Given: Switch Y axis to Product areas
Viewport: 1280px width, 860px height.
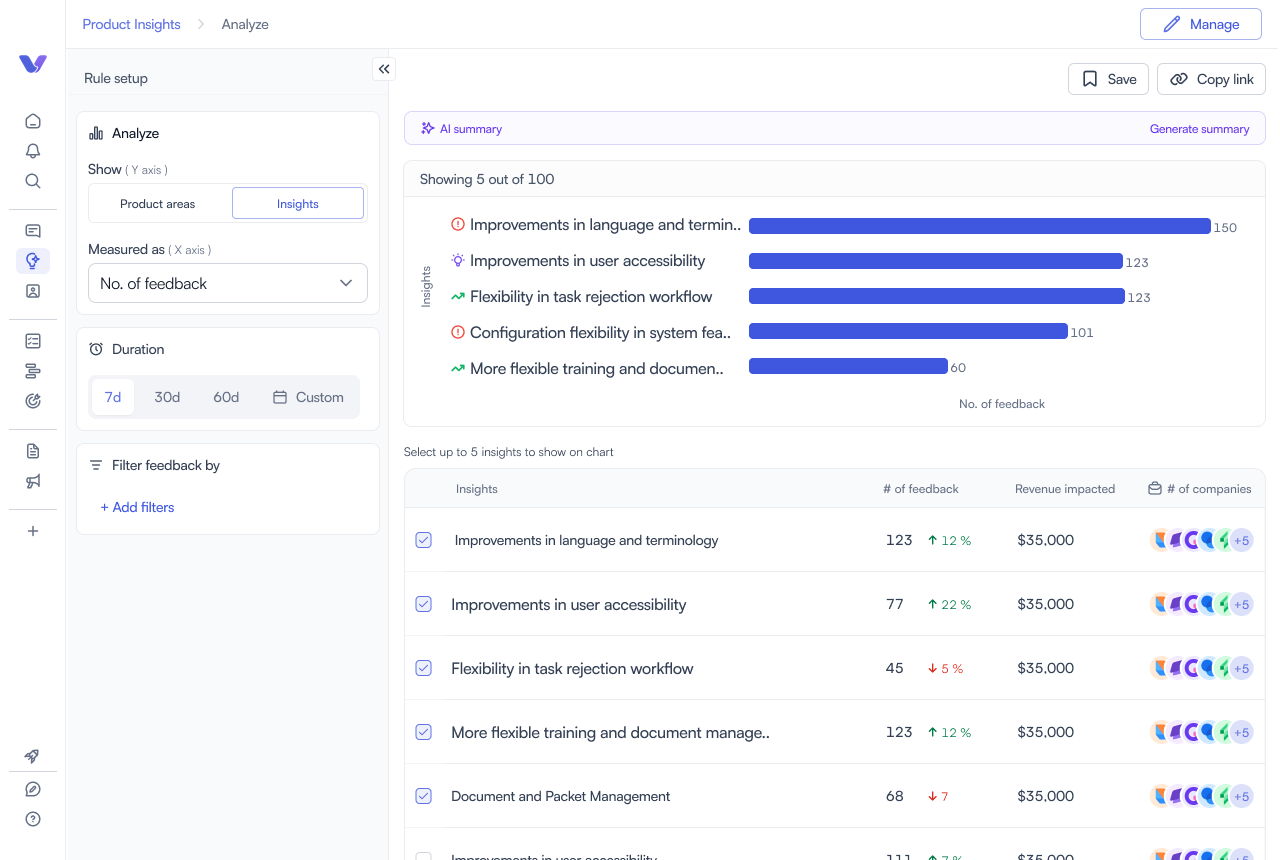Looking at the screenshot, I should 158,203.
